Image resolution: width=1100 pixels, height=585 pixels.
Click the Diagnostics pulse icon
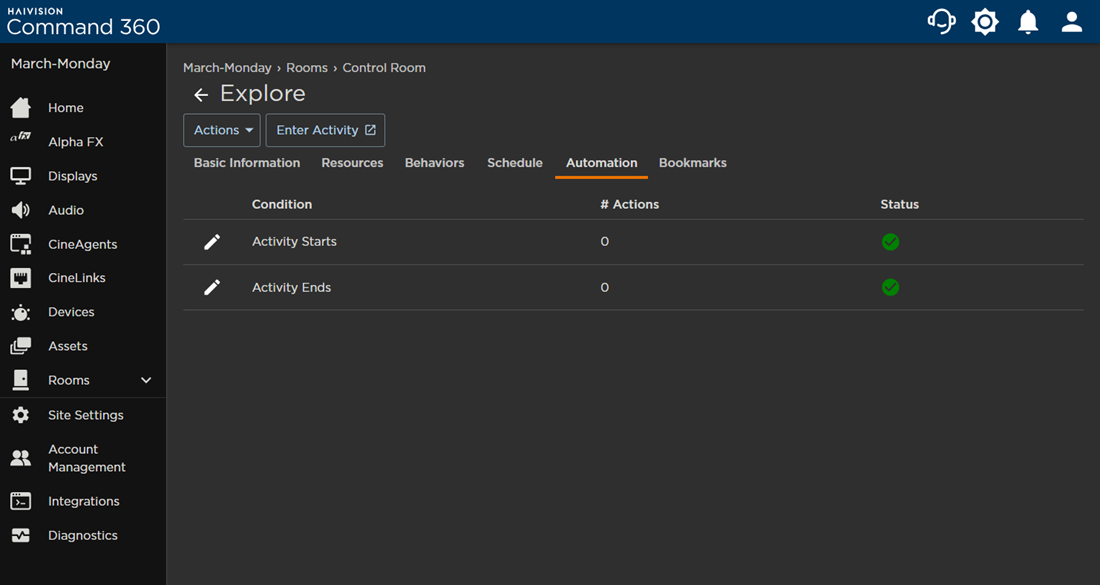click(x=20, y=535)
